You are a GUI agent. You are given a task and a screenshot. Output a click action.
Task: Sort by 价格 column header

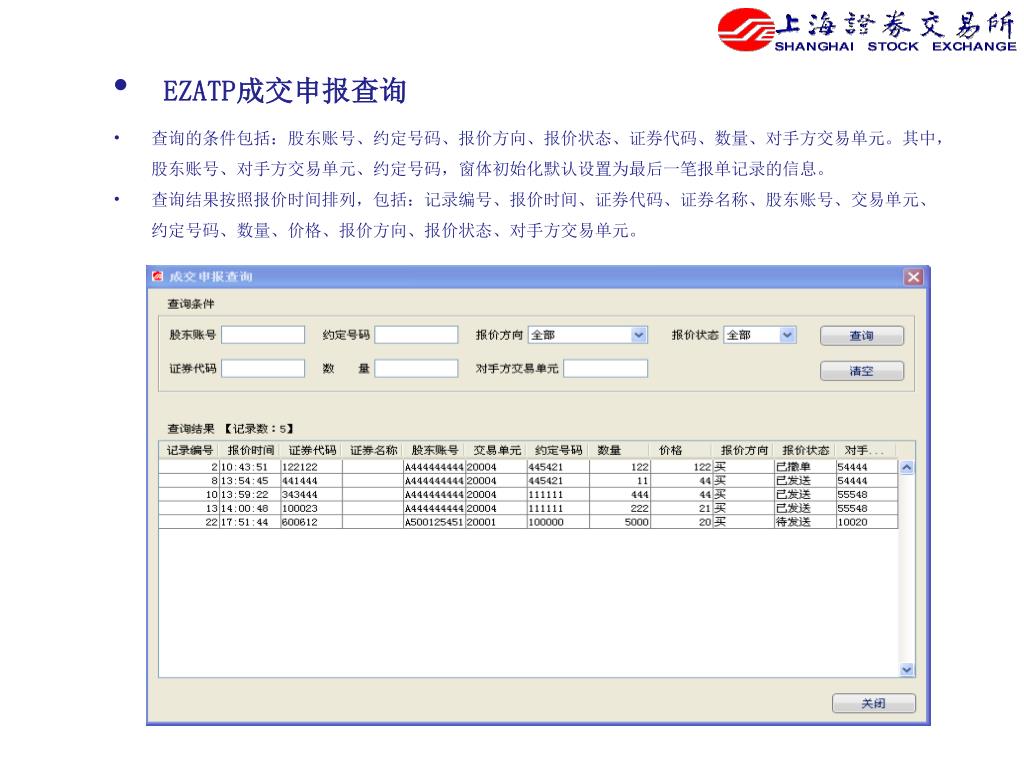[681, 451]
